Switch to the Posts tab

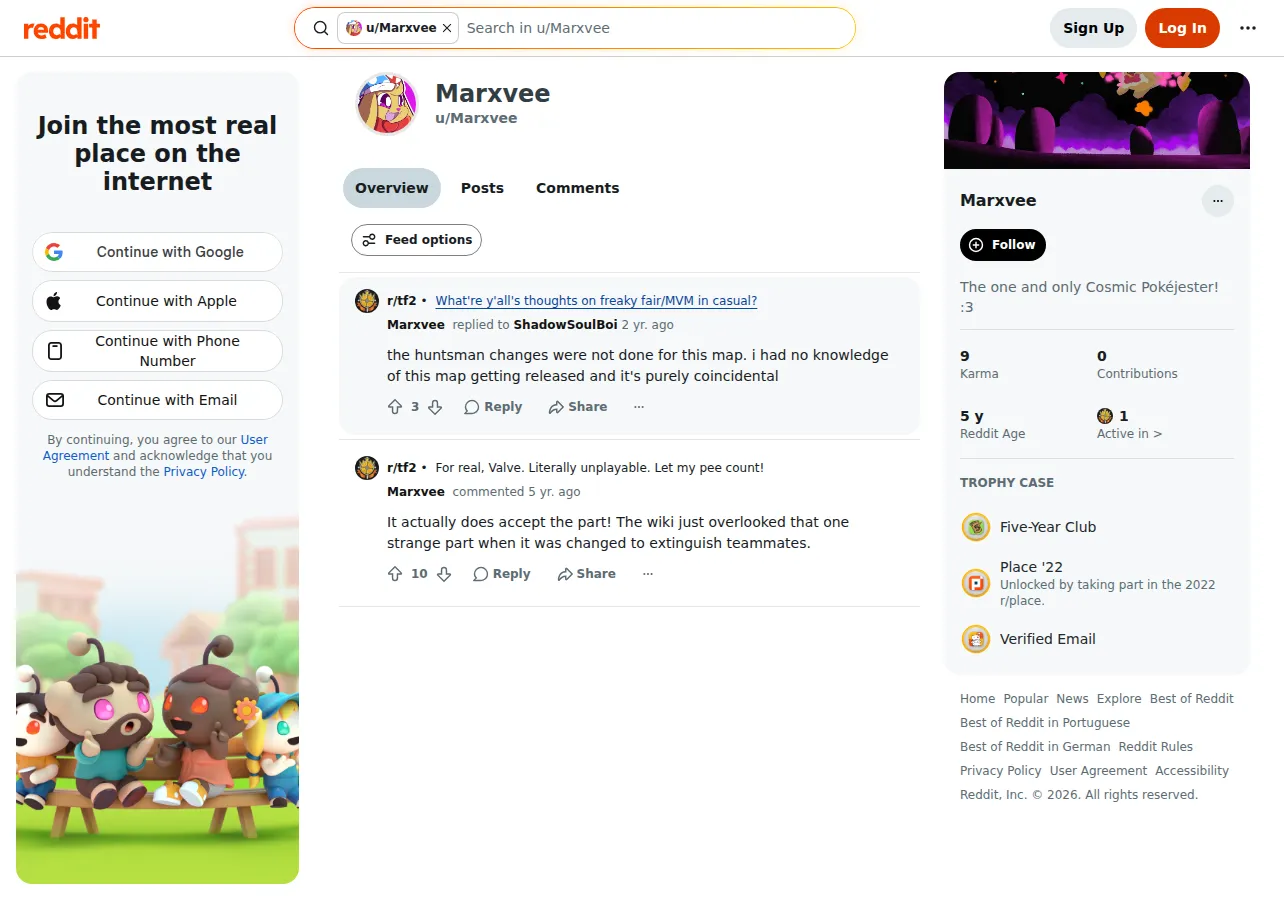[482, 188]
